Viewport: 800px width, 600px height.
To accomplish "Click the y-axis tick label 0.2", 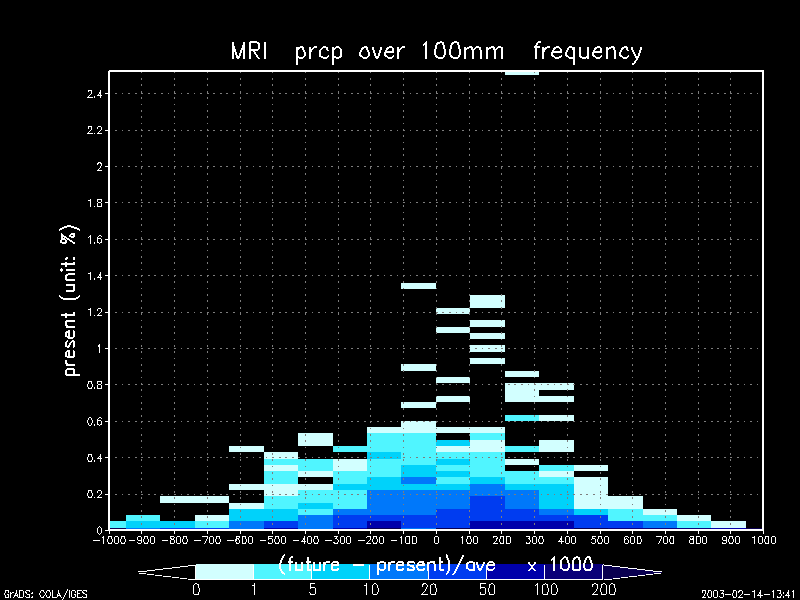I will tap(95, 494).
